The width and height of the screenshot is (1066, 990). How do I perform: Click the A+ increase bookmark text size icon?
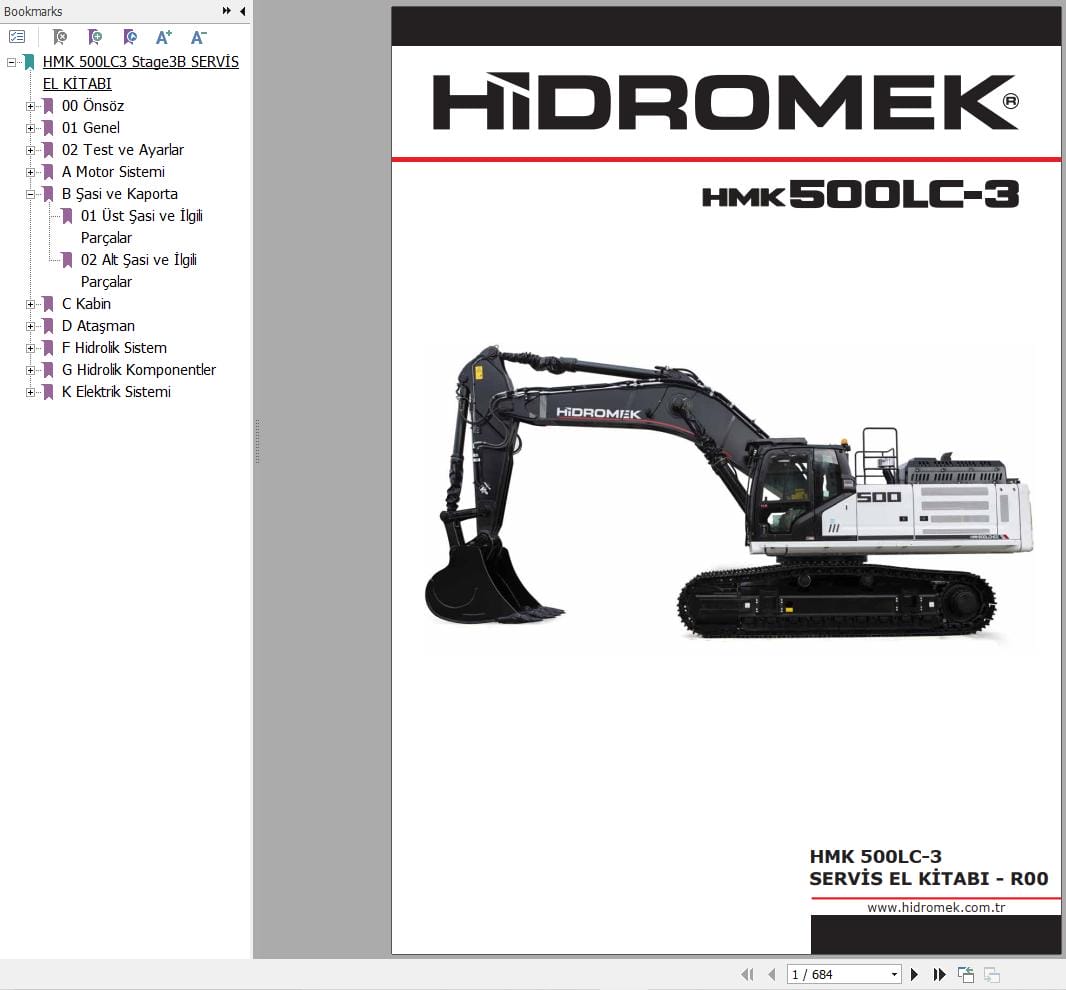point(163,37)
